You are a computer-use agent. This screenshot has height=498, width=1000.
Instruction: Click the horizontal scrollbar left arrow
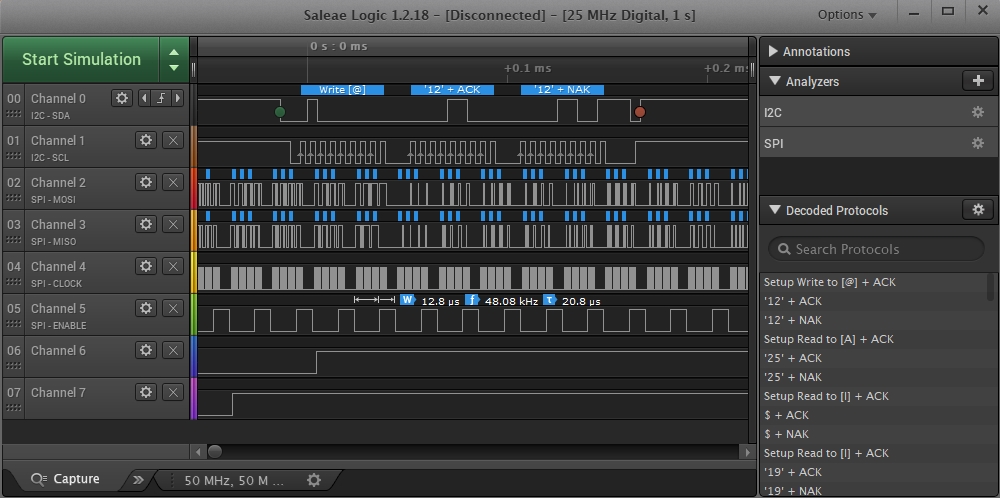click(x=198, y=451)
